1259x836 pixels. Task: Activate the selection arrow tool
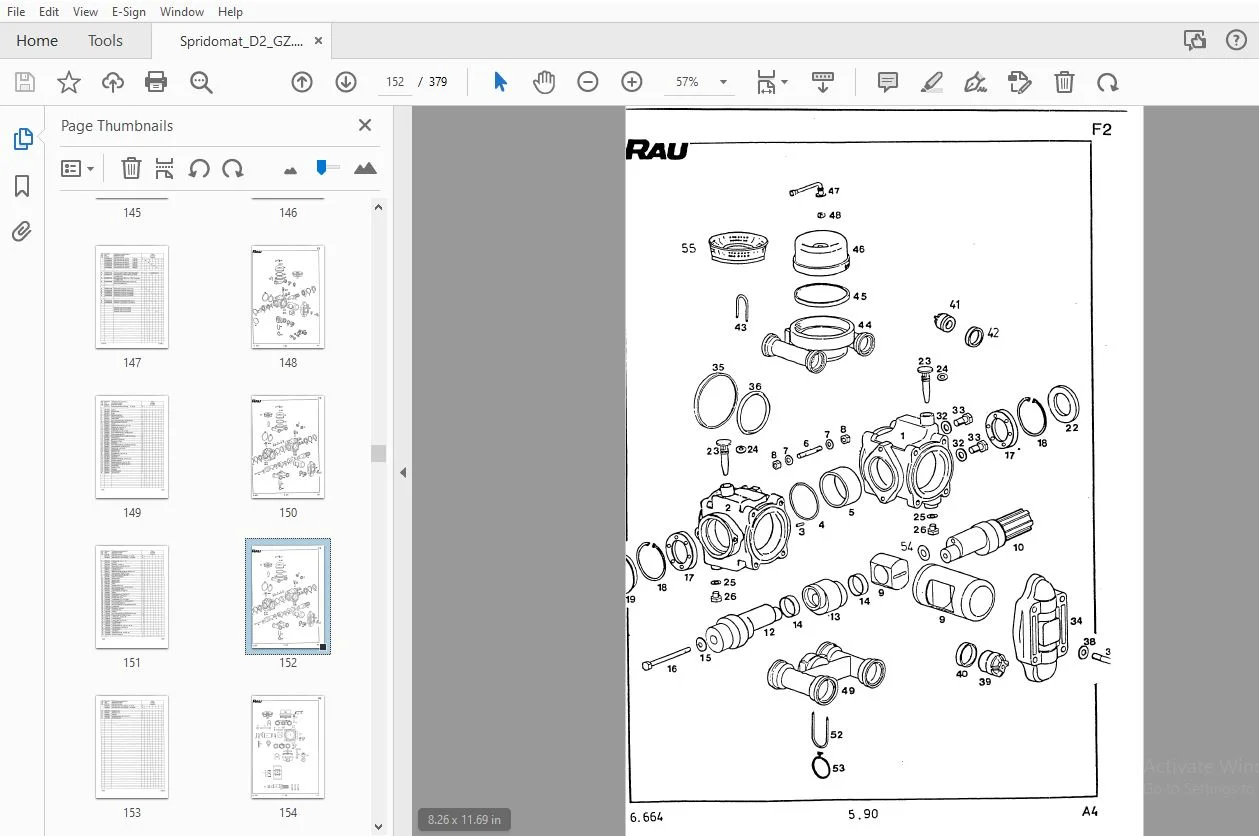tap(500, 82)
